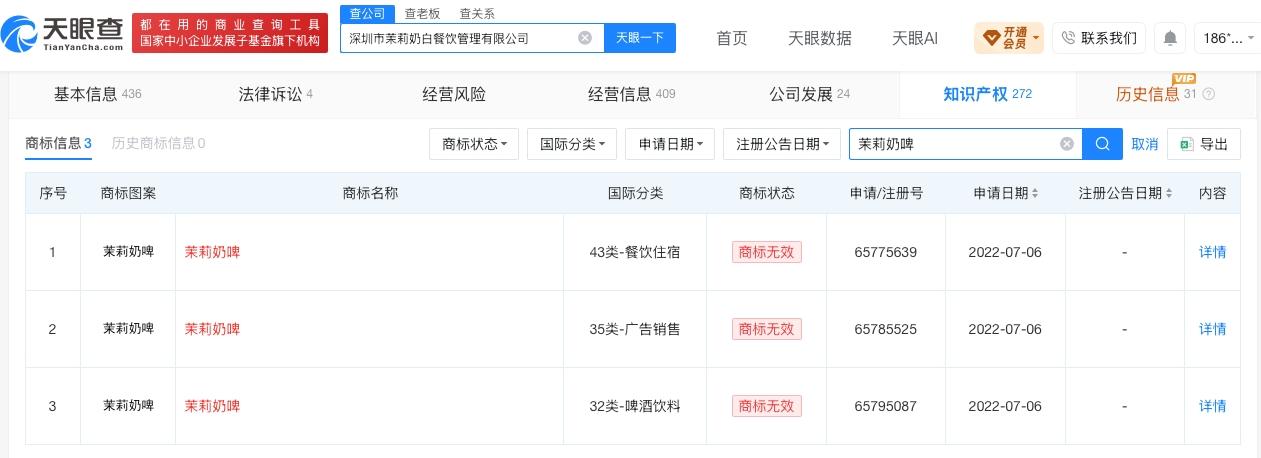This screenshot has width=1261, height=458.
Task: Switch to 查老板 search tab
Action: [x=422, y=13]
